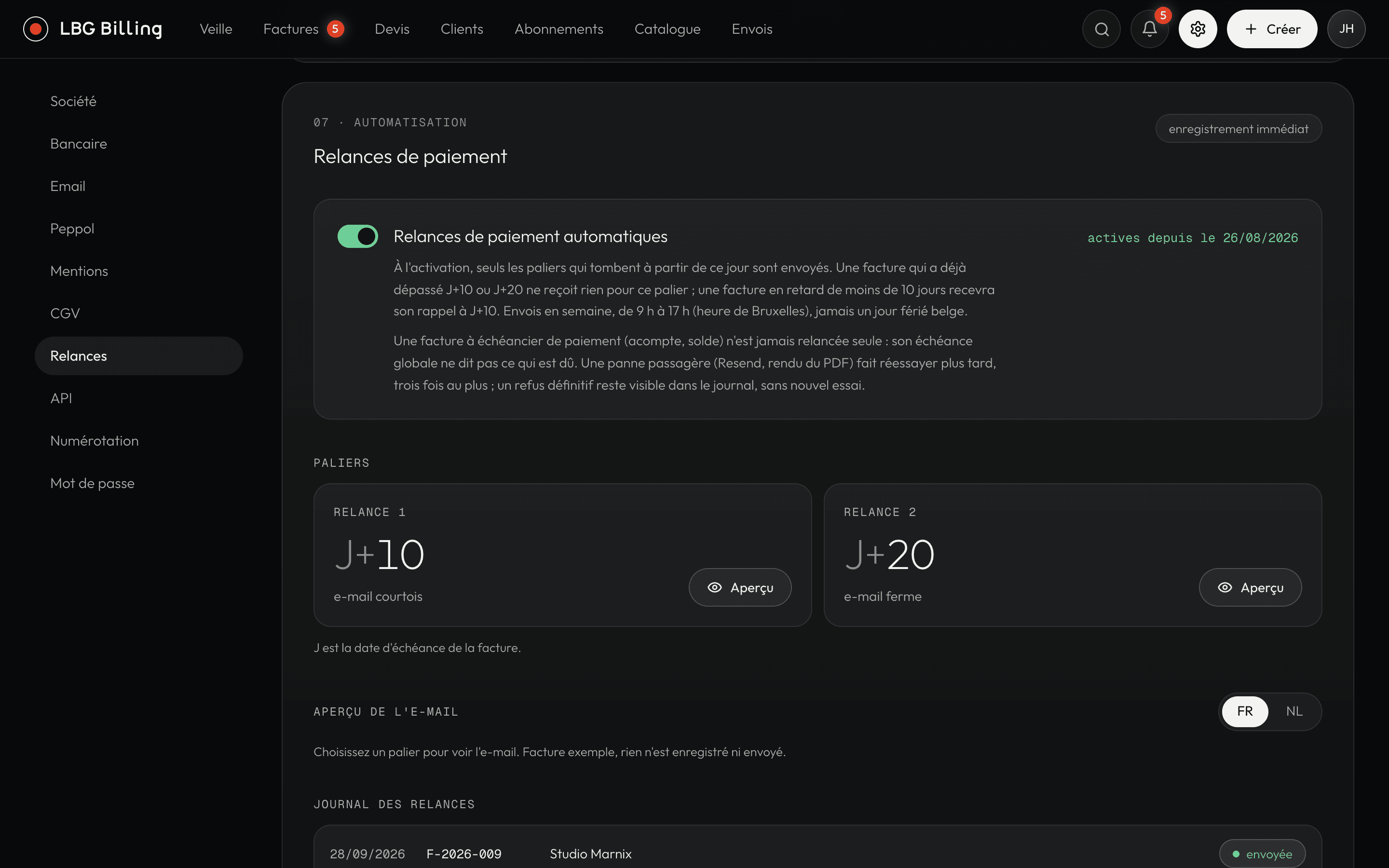Go to the Veille nav item
This screenshot has height=868, width=1389.
216,29
